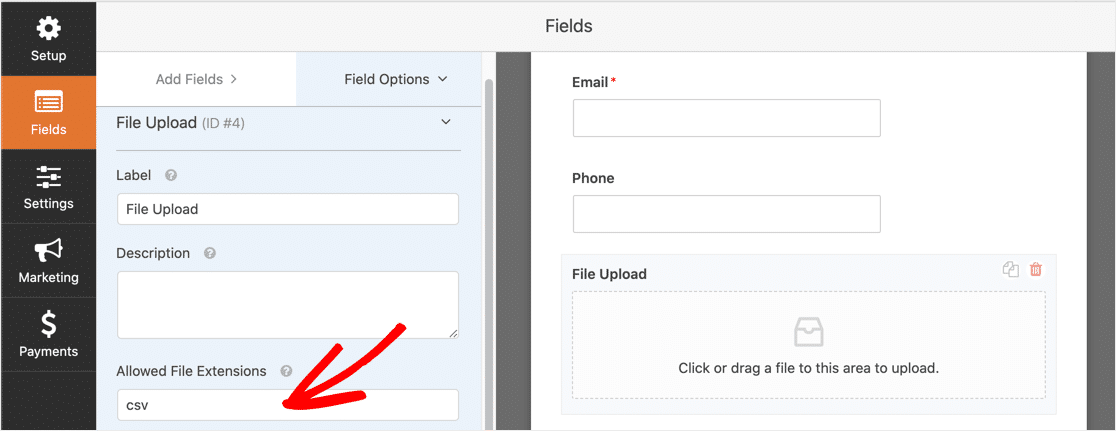Click the Allowed File Extensions input

(x=287, y=405)
